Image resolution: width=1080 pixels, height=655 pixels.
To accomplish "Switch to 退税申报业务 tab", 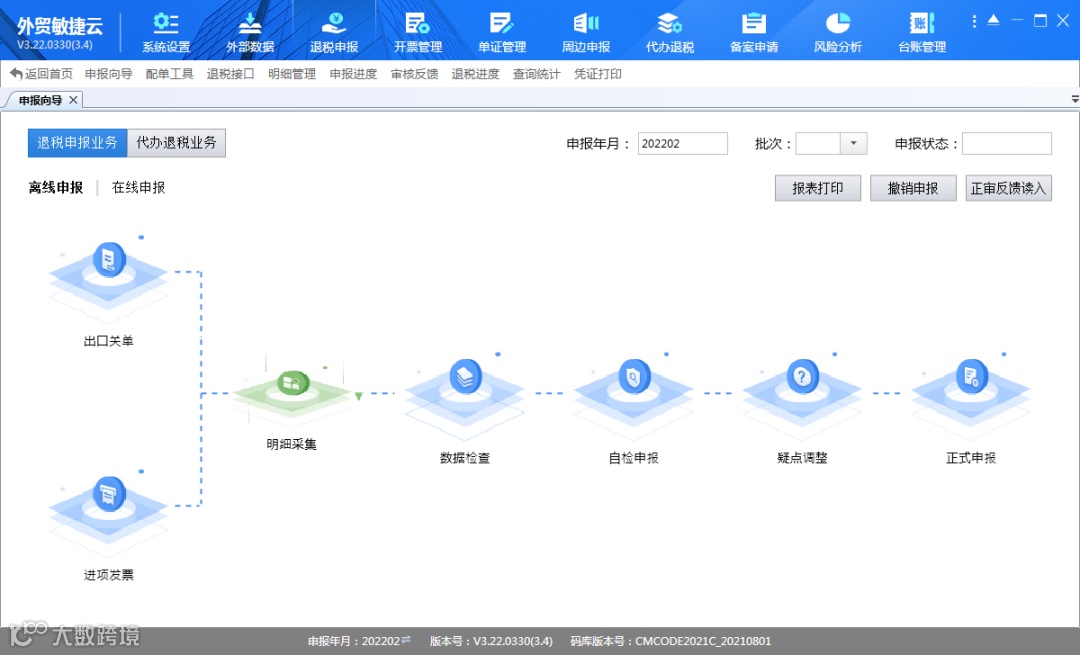I will [x=78, y=143].
